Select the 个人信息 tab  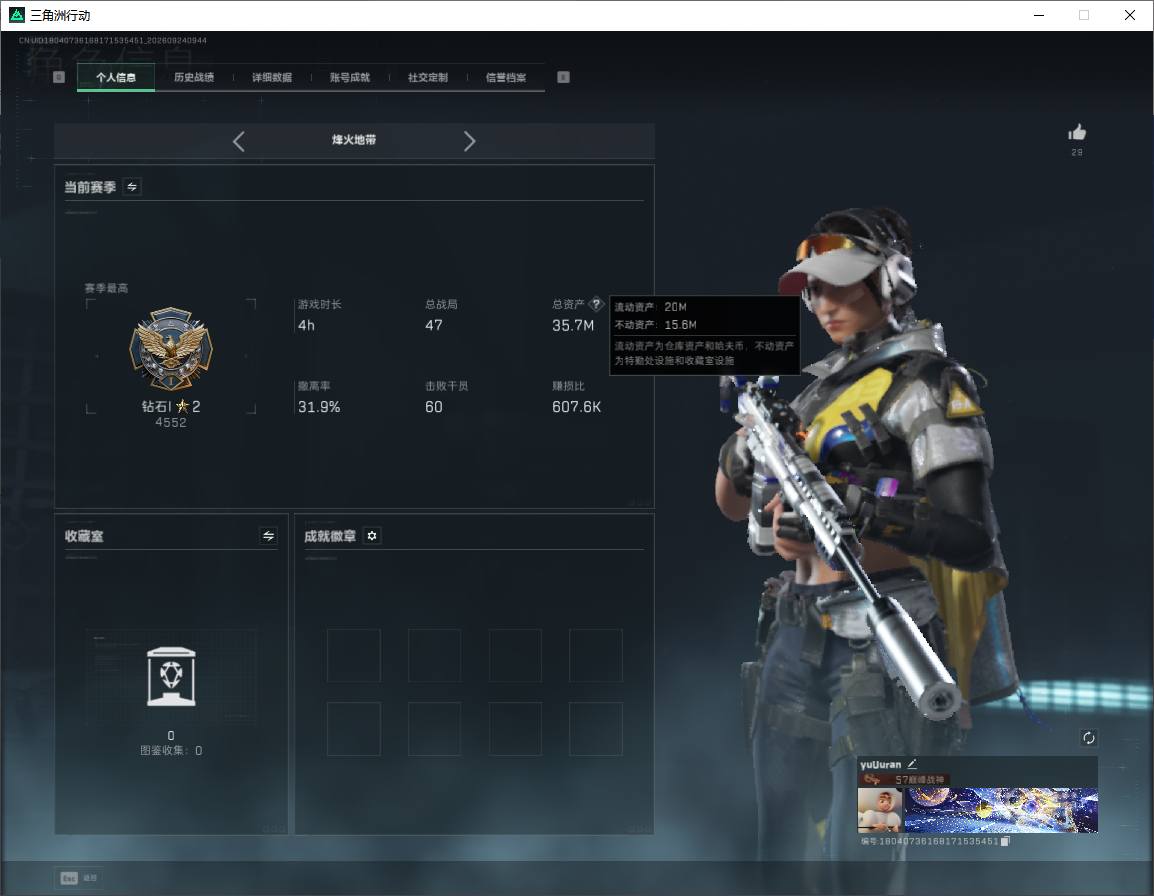(116, 77)
